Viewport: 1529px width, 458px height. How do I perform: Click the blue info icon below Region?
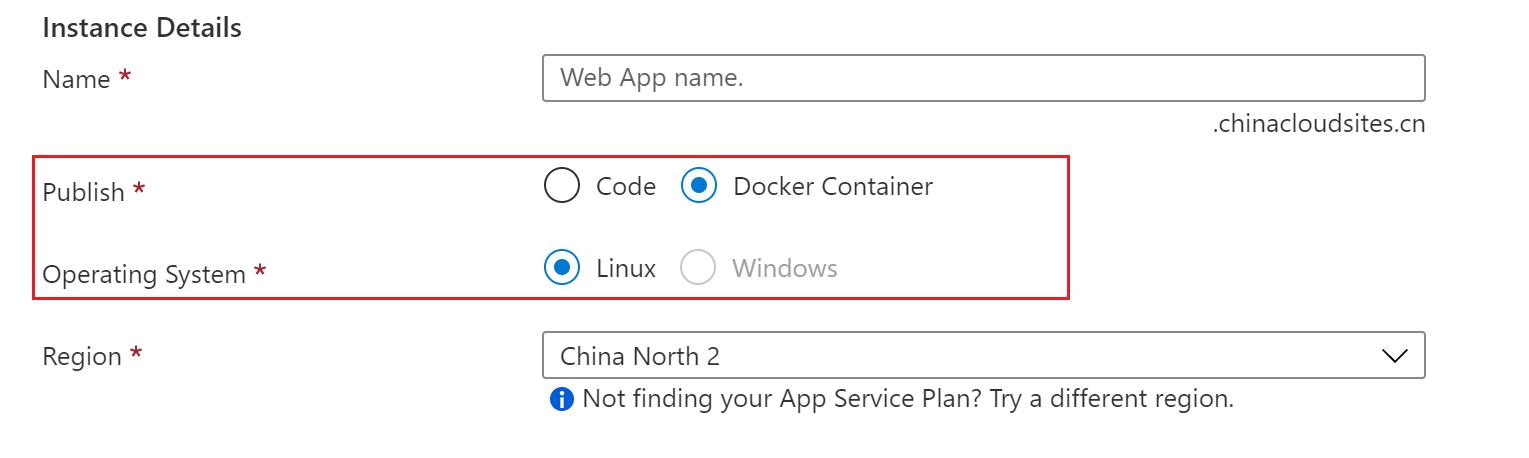click(x=562, y=400)
